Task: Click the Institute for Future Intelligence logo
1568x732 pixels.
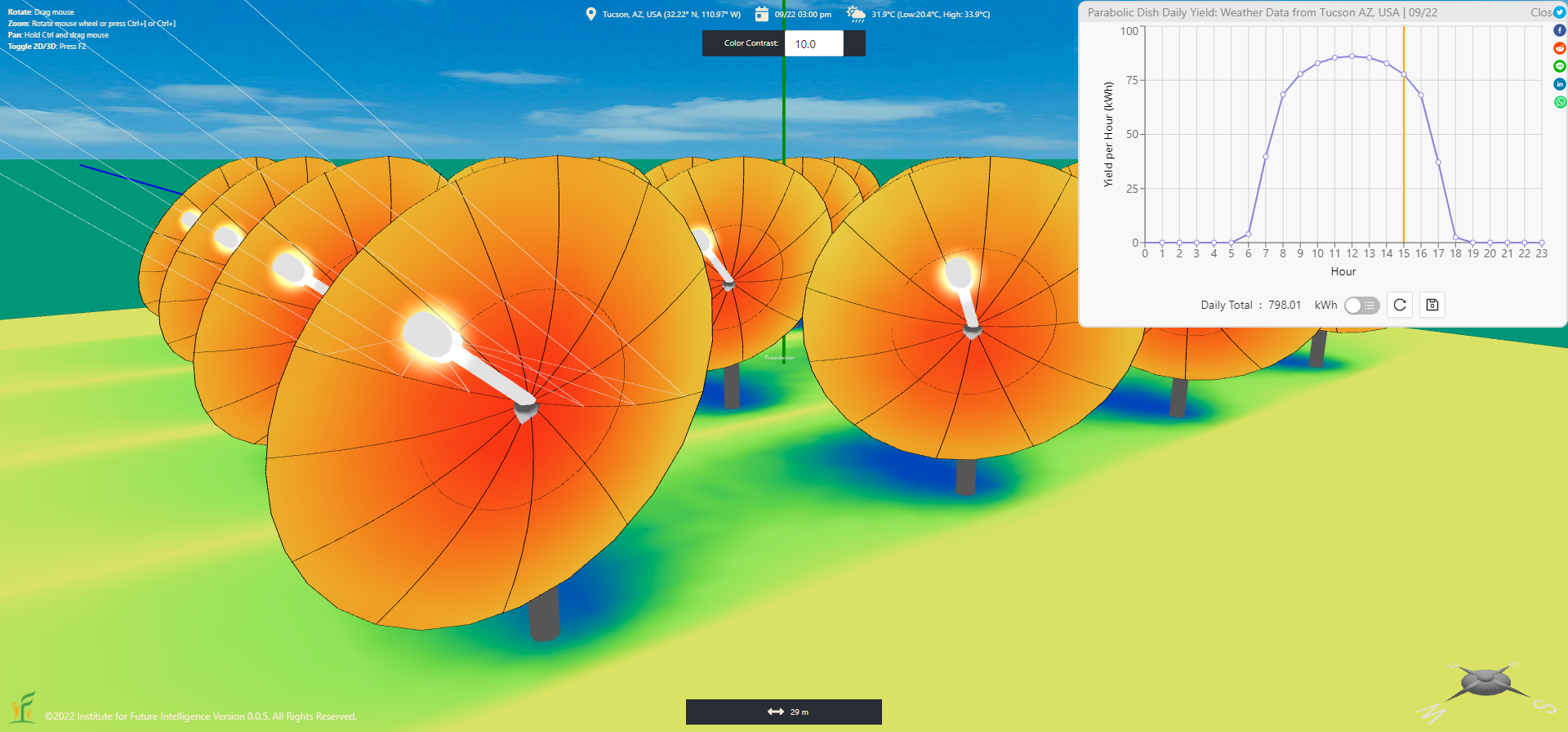Action: click(23, 707)
